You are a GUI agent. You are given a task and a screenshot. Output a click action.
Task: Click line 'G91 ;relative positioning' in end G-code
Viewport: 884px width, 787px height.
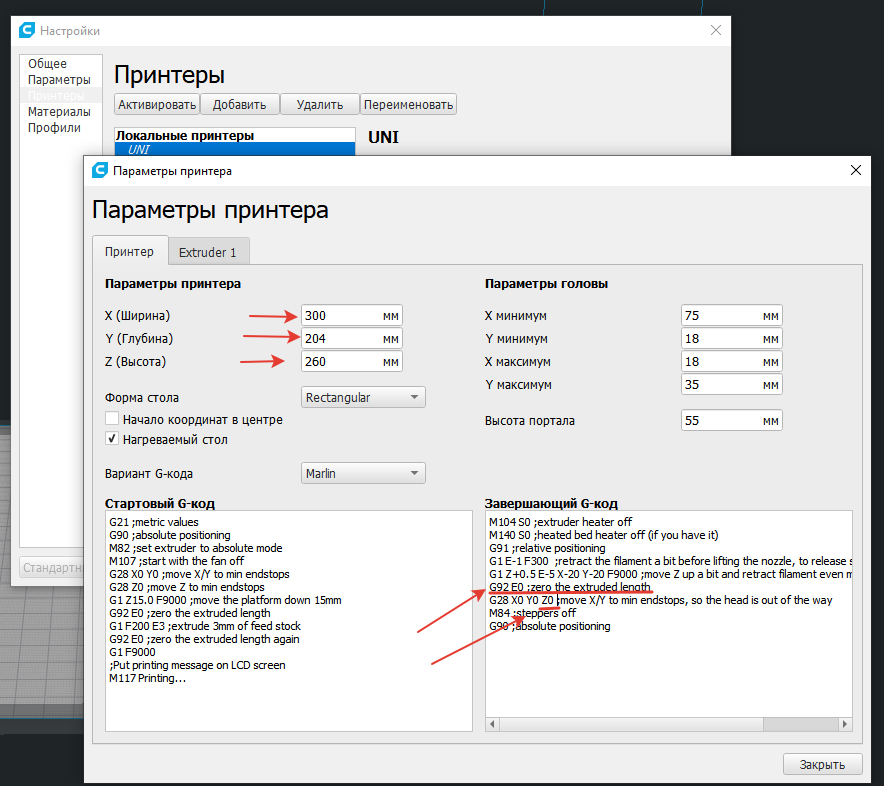pyautogui.click(x=547, y=548)
